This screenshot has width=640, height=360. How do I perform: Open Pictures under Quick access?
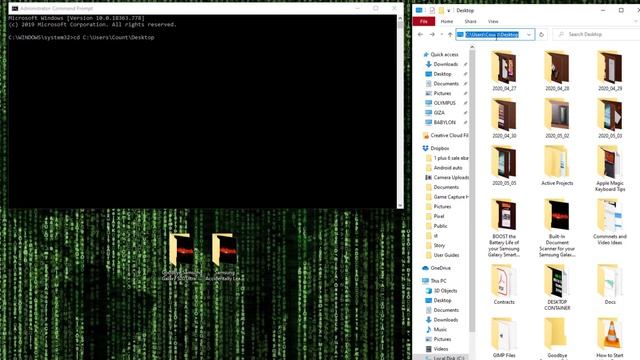pos(442,93)
